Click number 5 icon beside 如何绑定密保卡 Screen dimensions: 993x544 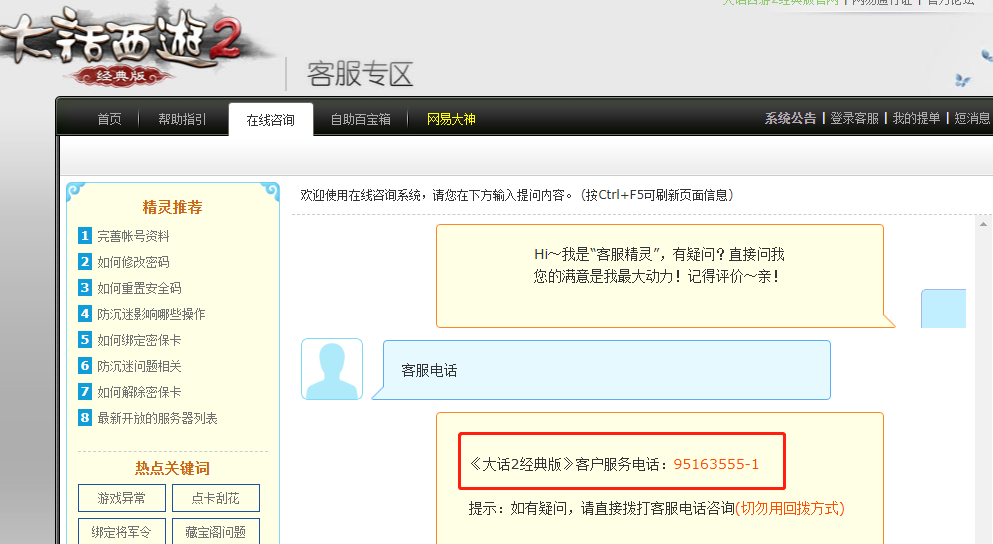[85, 340]
